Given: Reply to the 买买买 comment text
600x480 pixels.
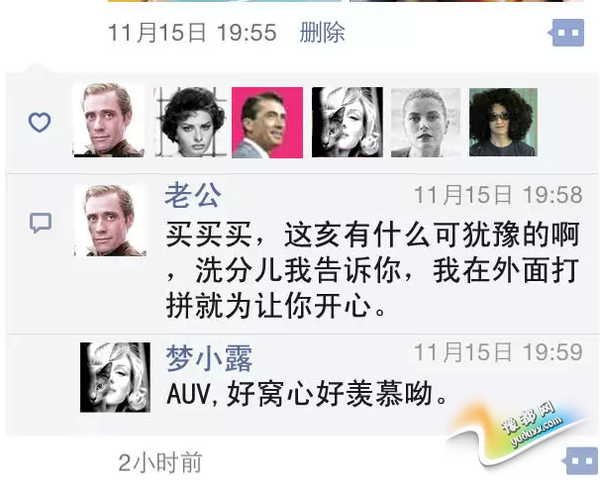Looking at the screenshot, I should click(x=373, y=270).
